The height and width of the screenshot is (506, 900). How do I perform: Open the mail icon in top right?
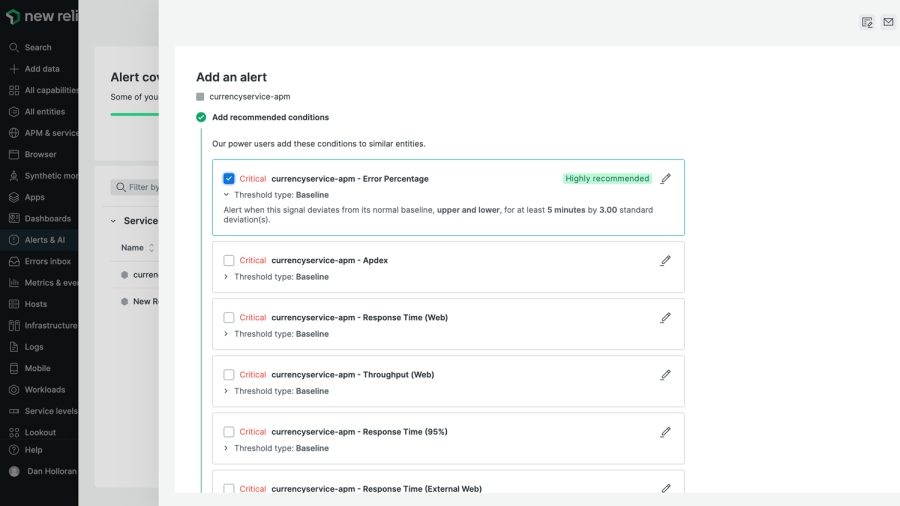(x=888, y=22)
